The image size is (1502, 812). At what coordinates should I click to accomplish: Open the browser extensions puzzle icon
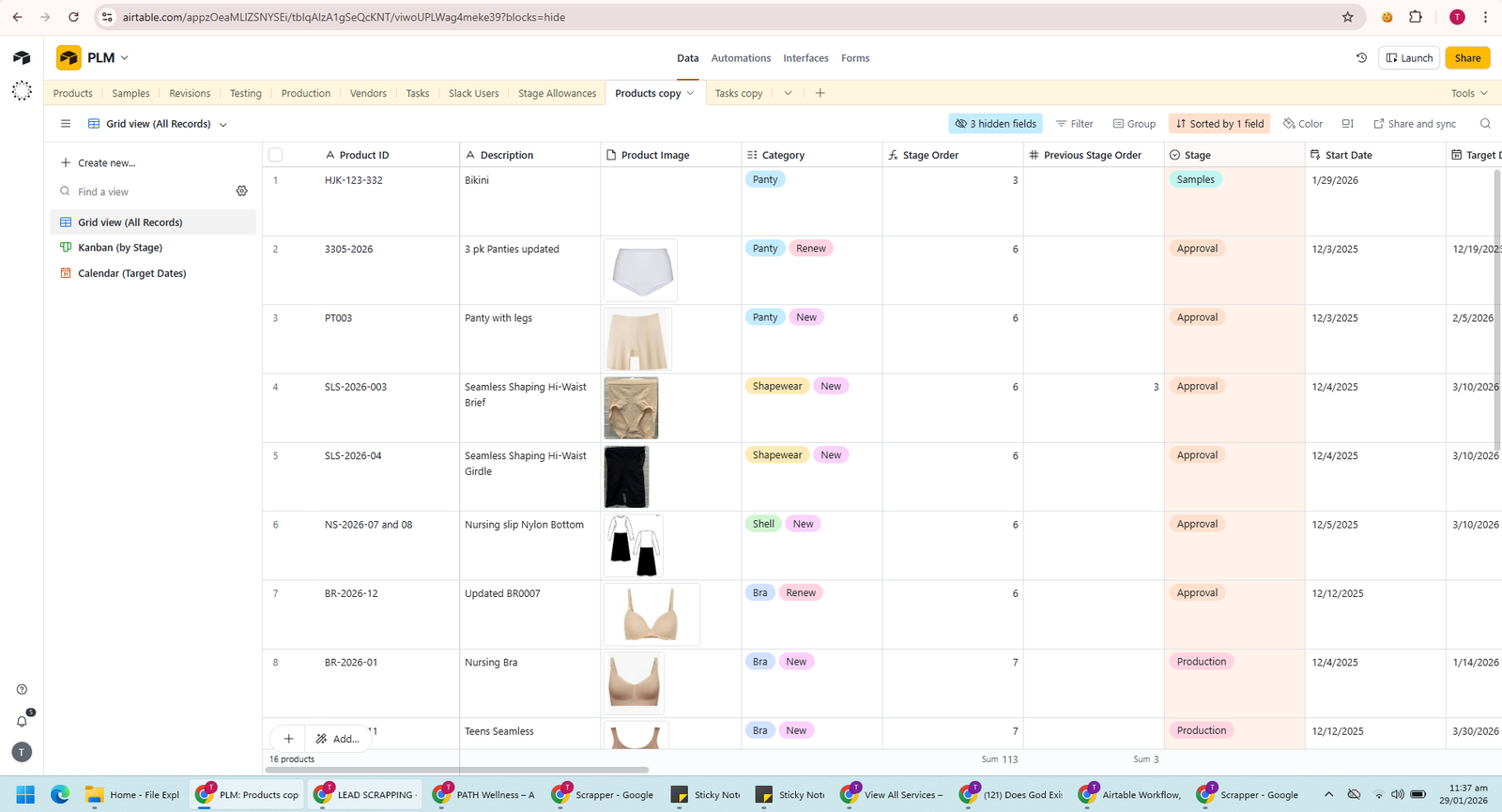tap(1416, 17)
